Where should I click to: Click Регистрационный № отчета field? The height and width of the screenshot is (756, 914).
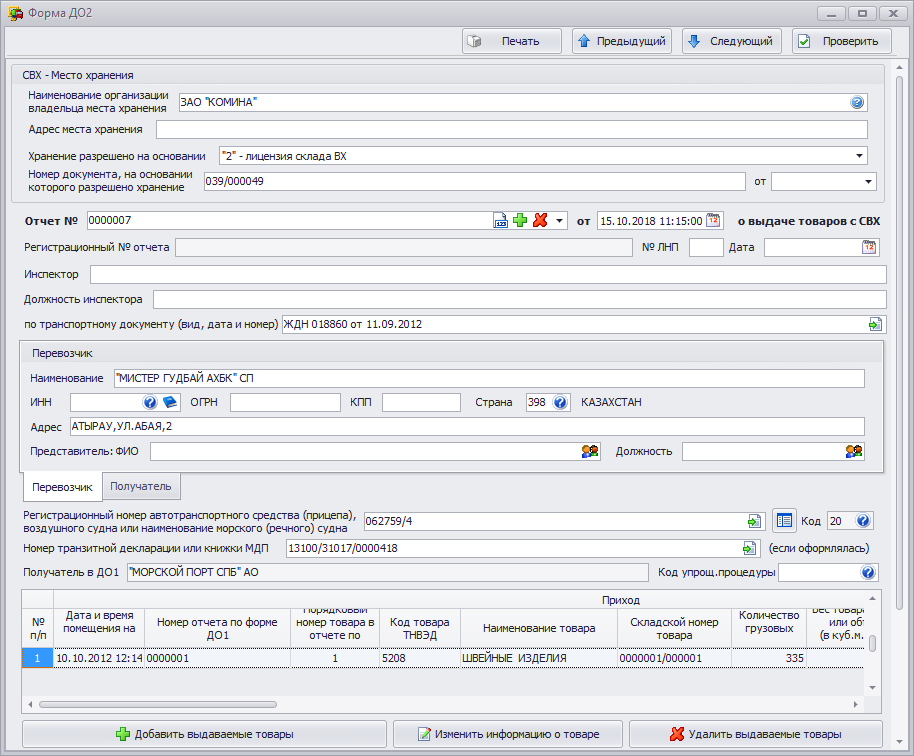(404, 248)
